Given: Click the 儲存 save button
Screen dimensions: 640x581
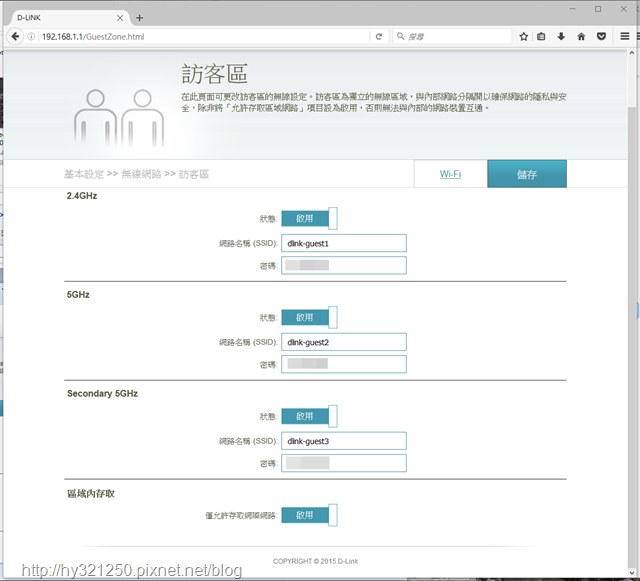Looking at the screenshot, I should click(527, 174).
